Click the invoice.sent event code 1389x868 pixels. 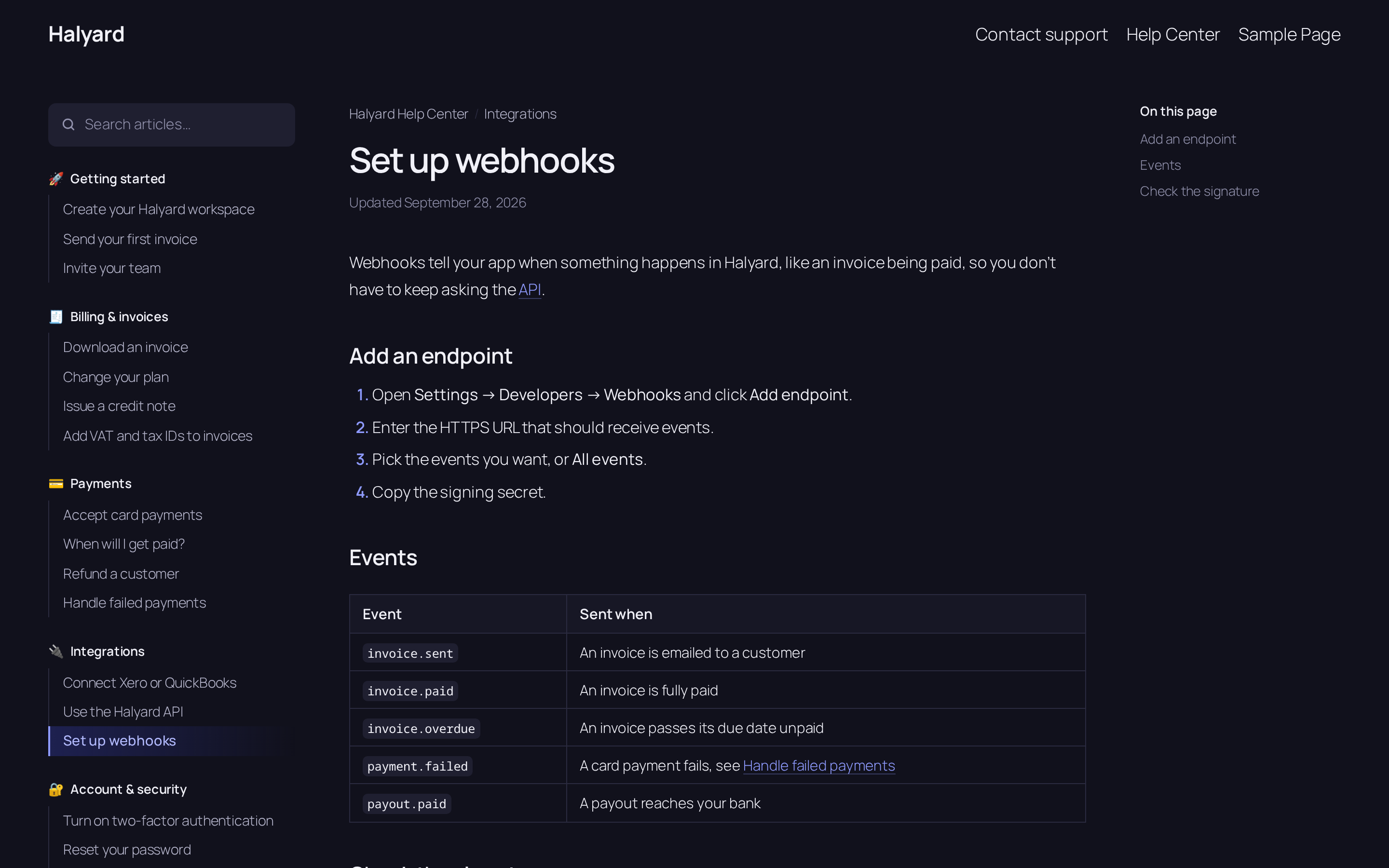[x=410, y=653]
